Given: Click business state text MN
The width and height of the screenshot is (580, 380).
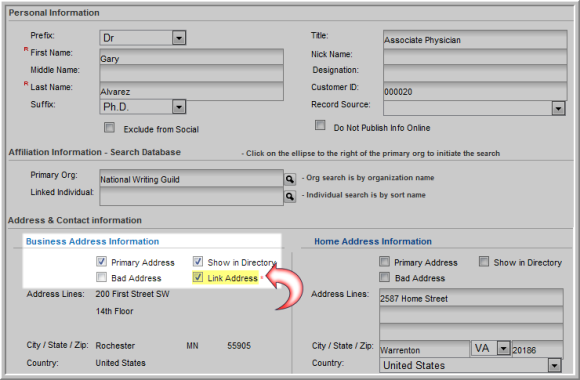Looking at the screenshot, I should [192, 346].
